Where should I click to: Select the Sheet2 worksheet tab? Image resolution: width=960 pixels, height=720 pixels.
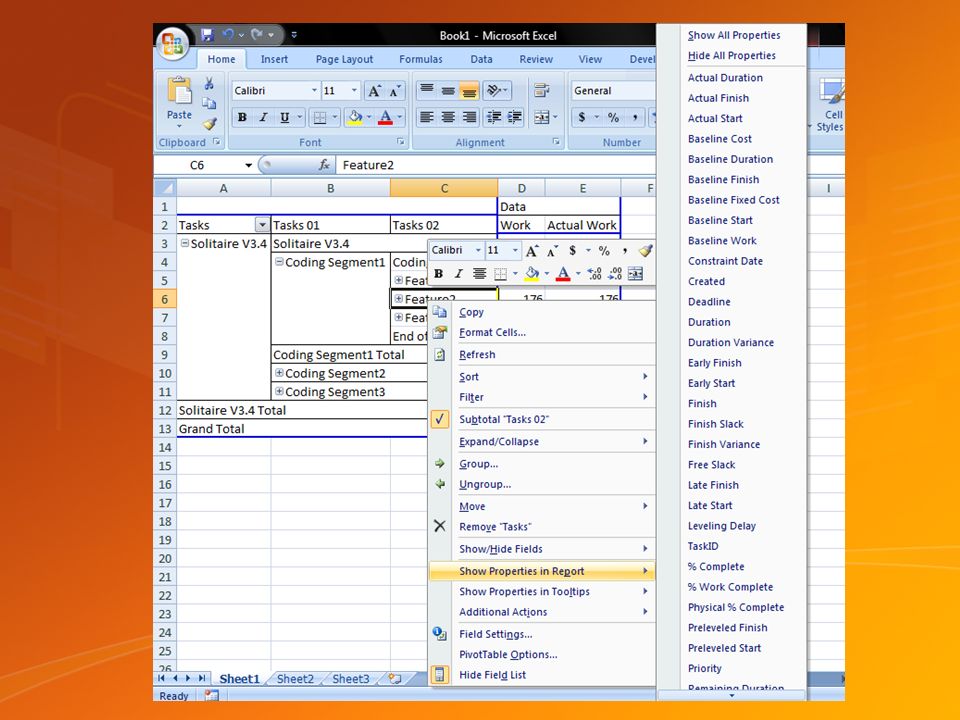tap(294, 679)
